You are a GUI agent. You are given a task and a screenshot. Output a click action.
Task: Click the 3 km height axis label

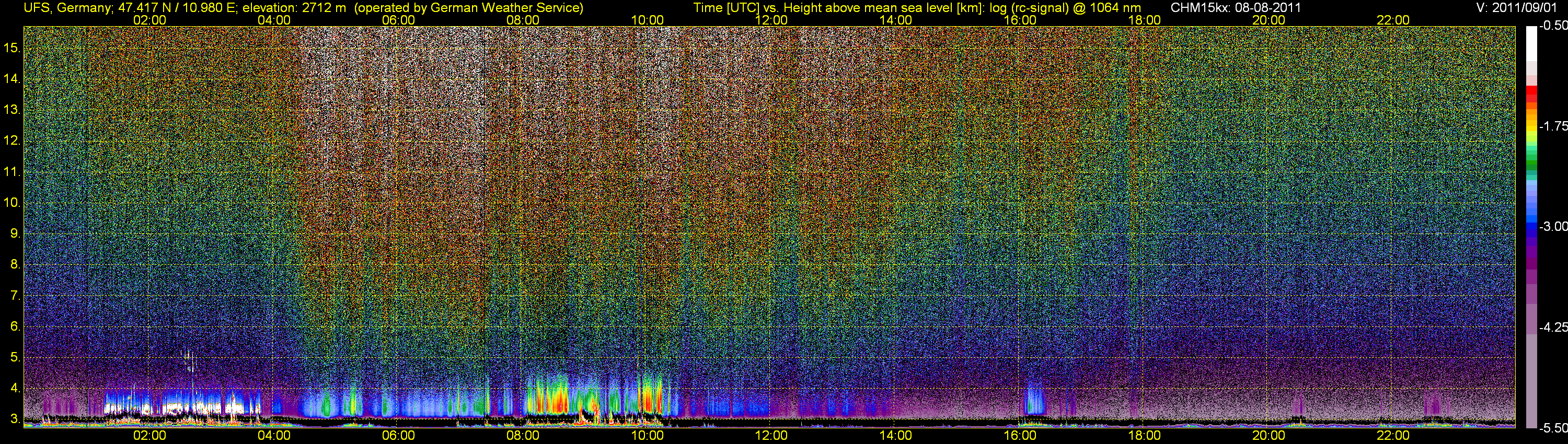point(15,419)
